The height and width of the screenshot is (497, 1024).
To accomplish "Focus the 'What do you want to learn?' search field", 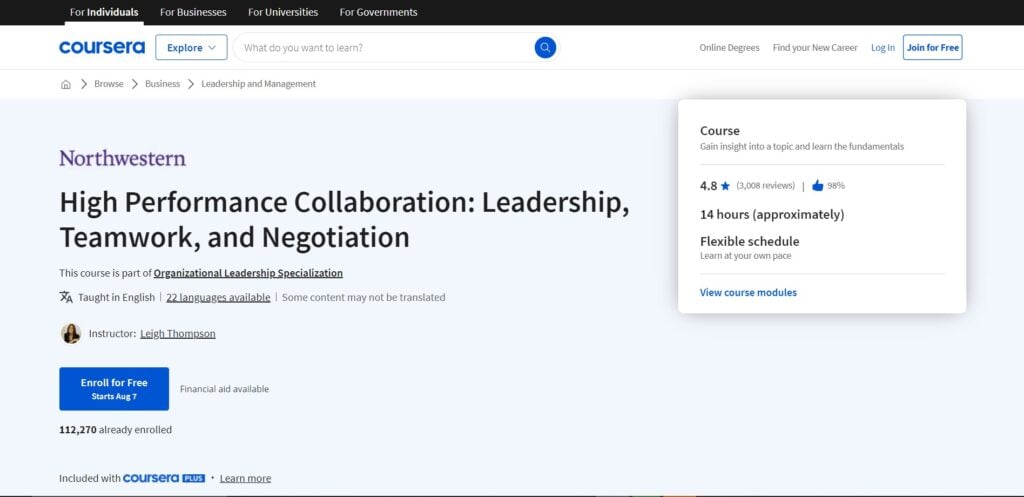I will [x=385, y=47].
